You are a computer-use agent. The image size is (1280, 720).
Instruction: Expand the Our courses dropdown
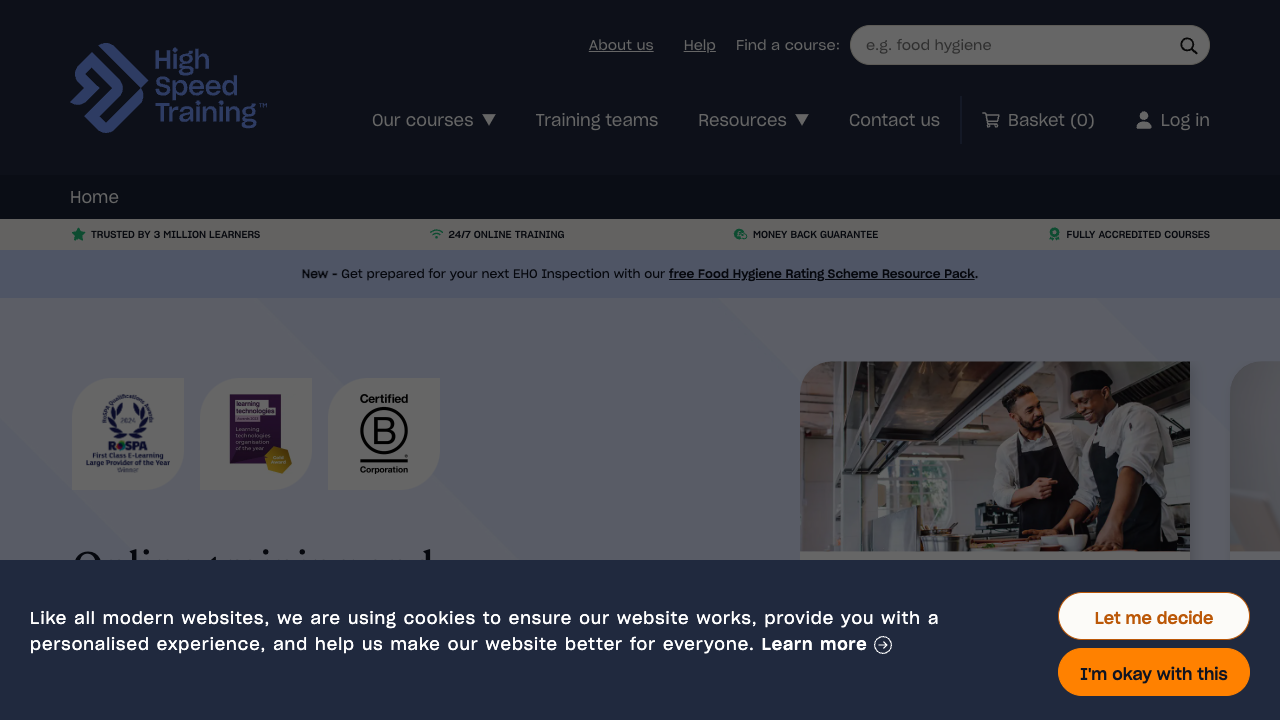[433, 120]
